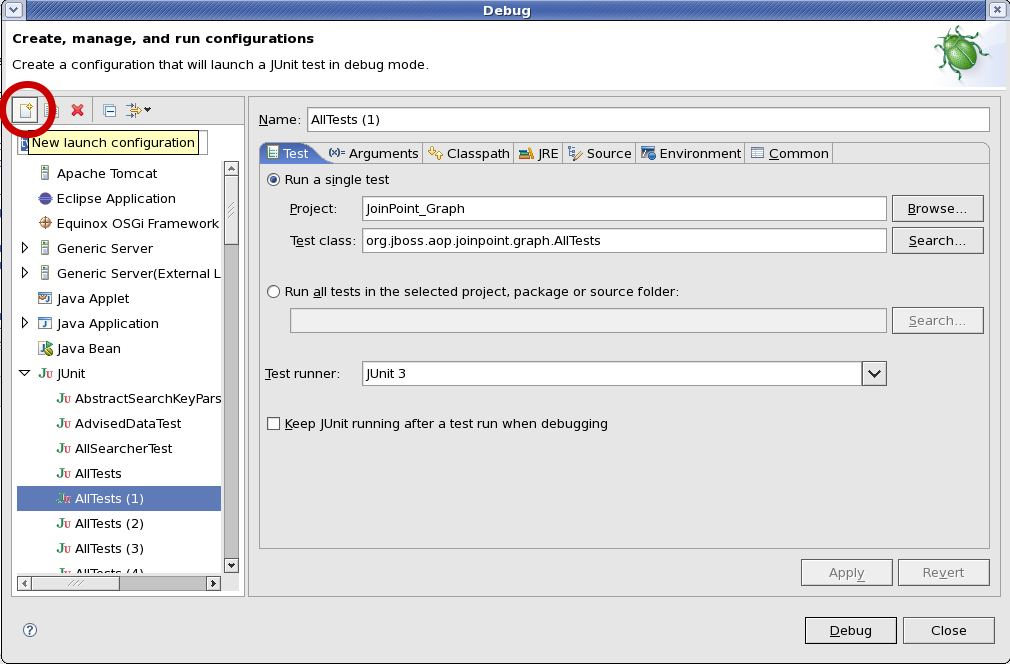Select the Java Applet configuration type
This screenshot has height=664, width=1010.
tap(93, 298)
